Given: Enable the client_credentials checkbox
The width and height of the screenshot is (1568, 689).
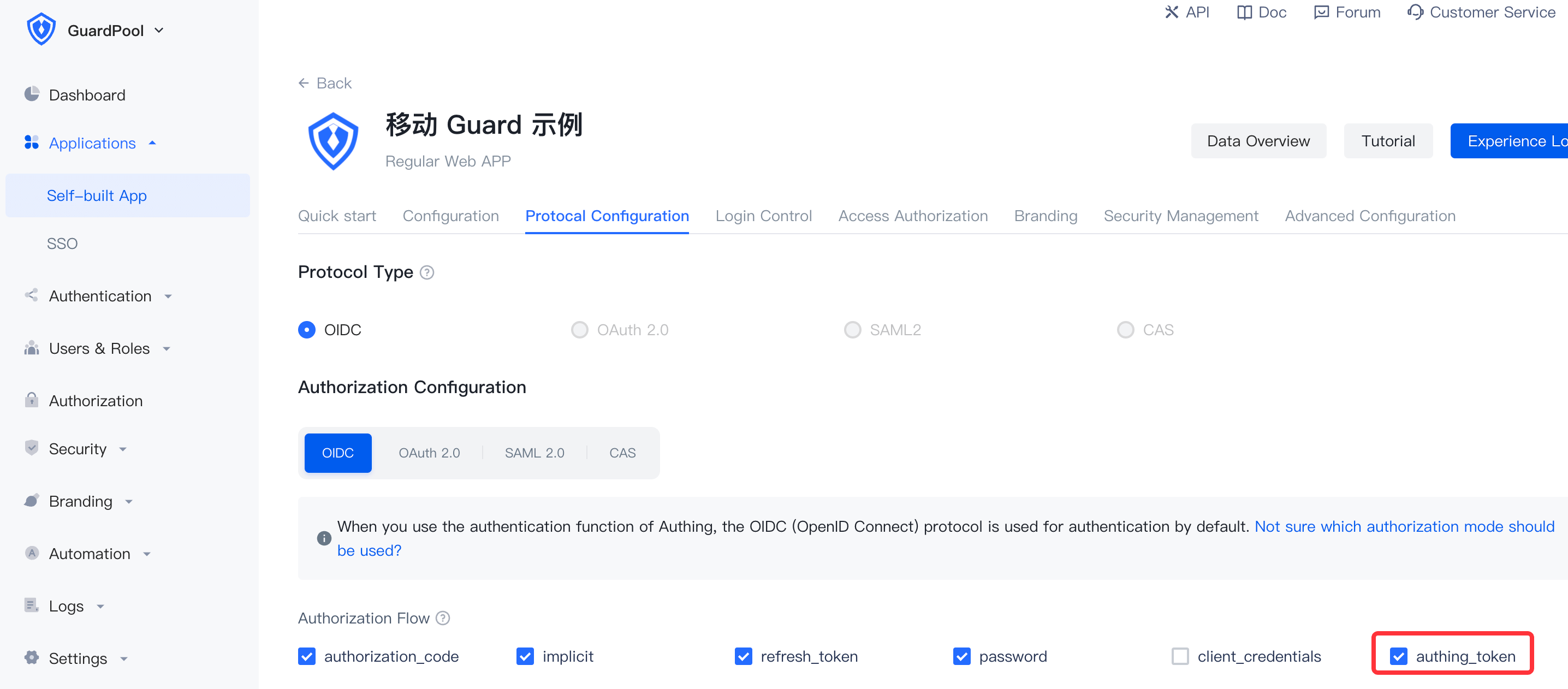Looking at the screenshot, I should click(x=1180, y=656).
